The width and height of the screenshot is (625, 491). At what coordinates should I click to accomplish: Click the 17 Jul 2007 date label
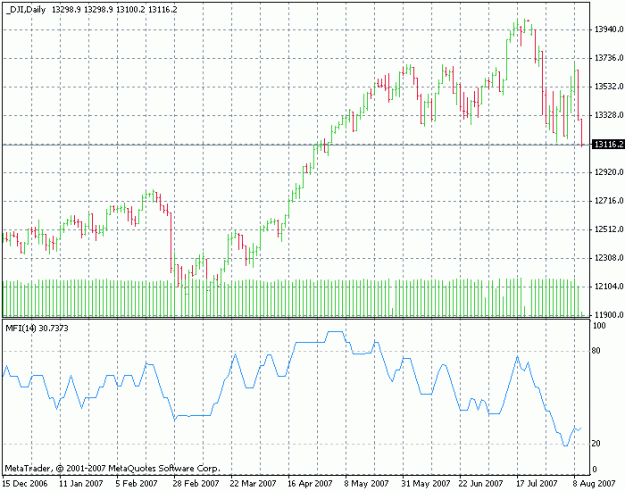coord(536,484)
